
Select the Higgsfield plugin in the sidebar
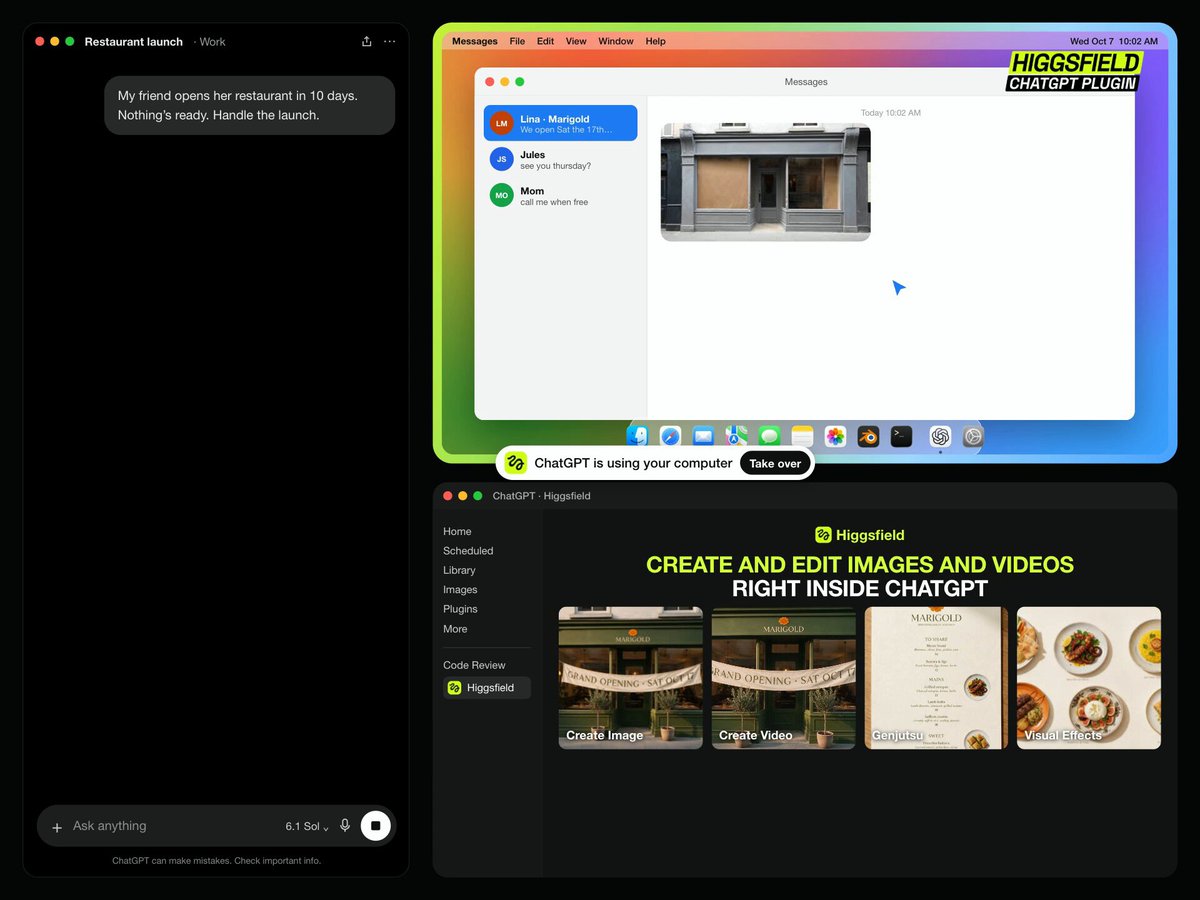(487, 688)
